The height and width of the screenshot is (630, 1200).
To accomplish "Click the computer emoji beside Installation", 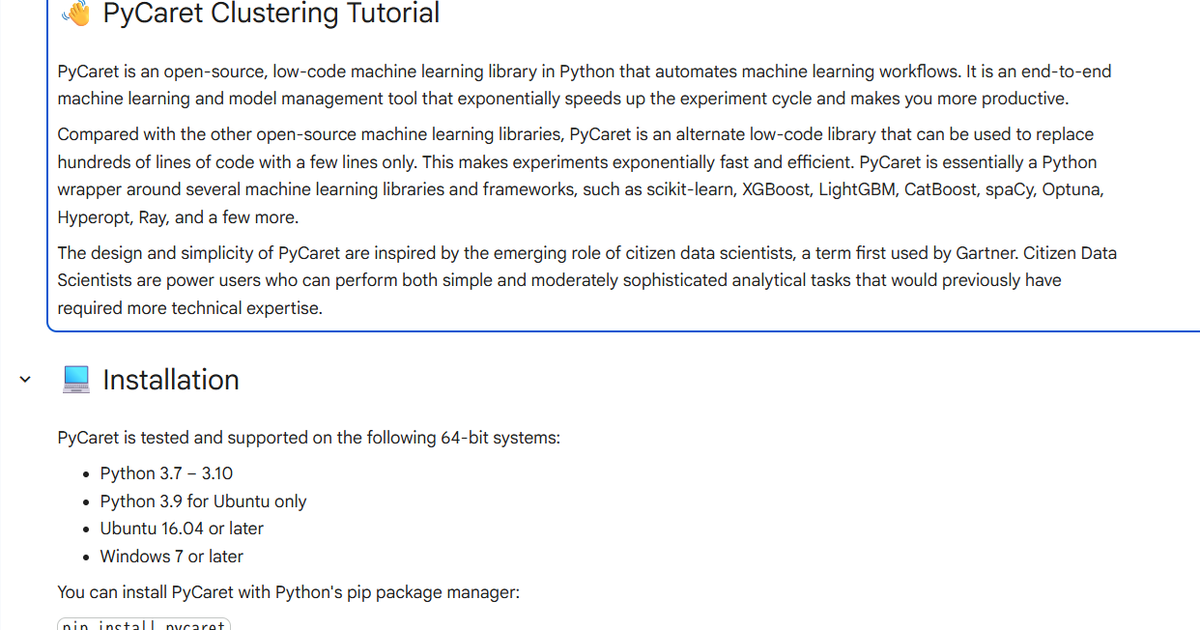I will point(77,380).
